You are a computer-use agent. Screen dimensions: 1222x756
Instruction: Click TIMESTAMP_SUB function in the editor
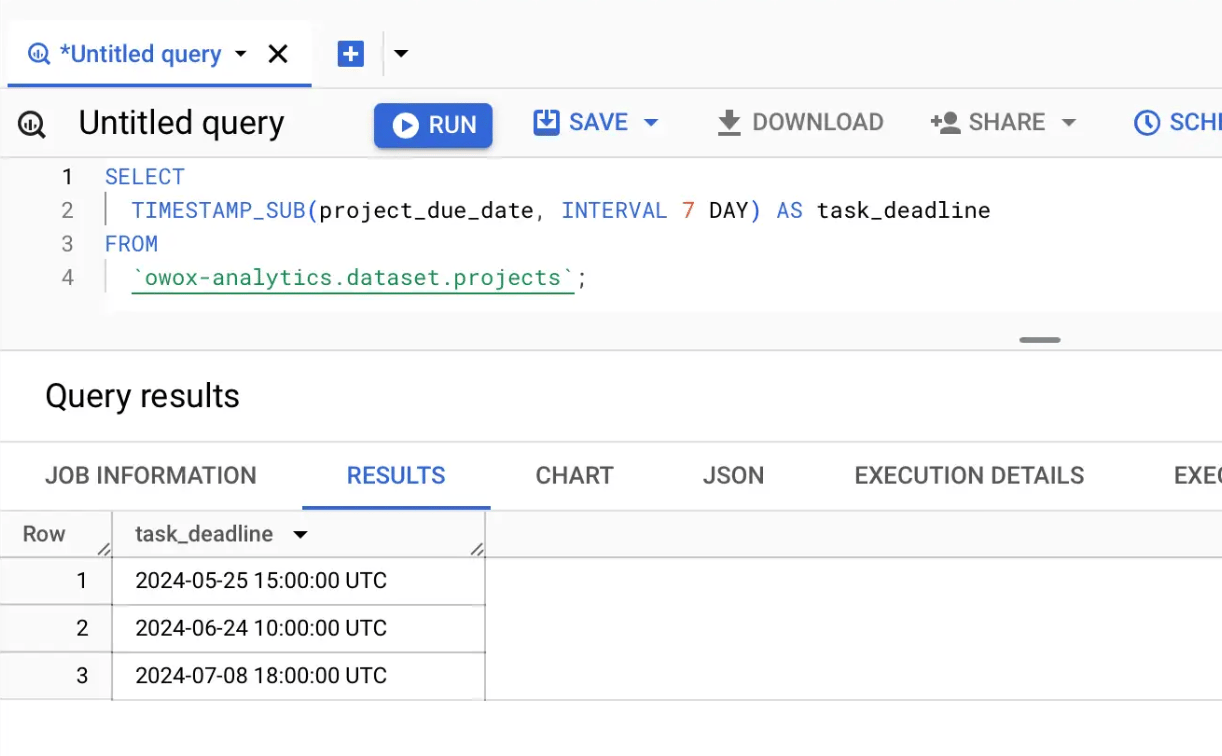[x=218, y=210]
